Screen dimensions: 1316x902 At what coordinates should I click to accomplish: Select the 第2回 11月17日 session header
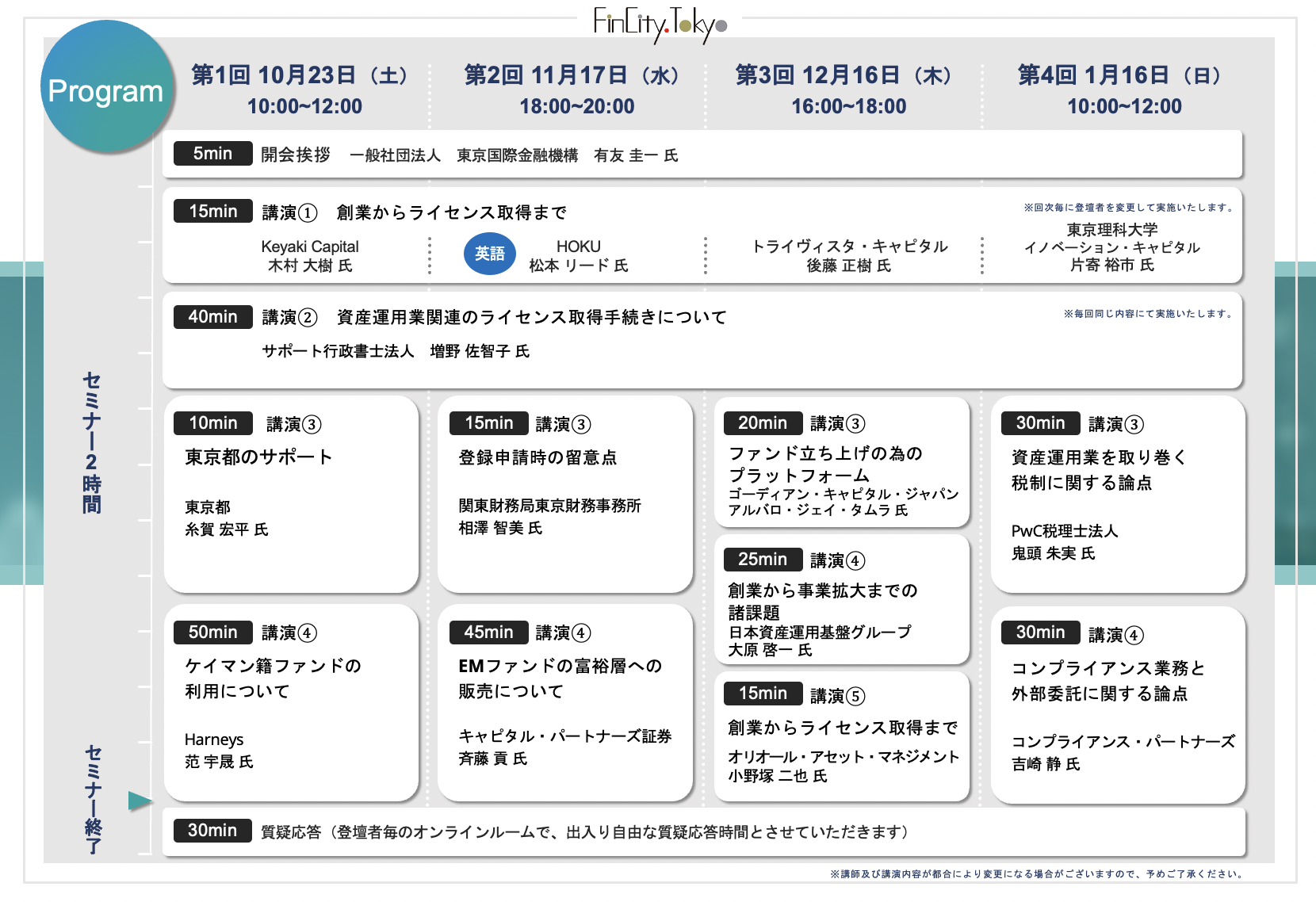click(576, 90)
